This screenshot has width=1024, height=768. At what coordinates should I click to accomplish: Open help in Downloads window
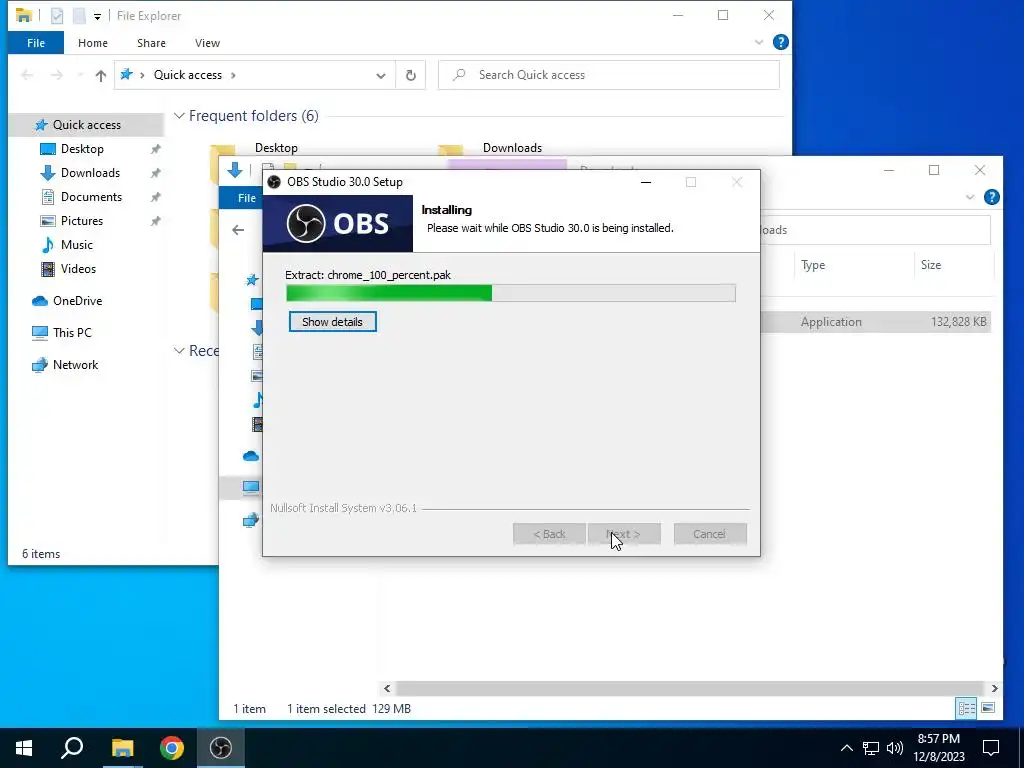tap(991, 197)
